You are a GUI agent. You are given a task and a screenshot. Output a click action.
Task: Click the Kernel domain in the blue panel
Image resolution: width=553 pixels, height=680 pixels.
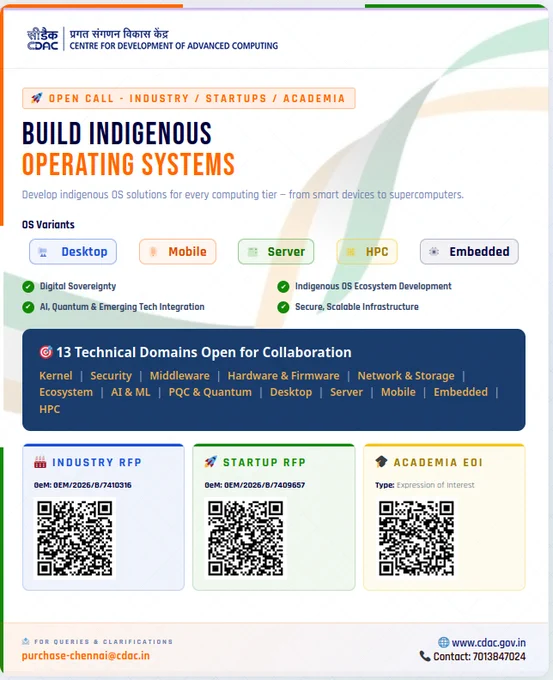(56, 376)
